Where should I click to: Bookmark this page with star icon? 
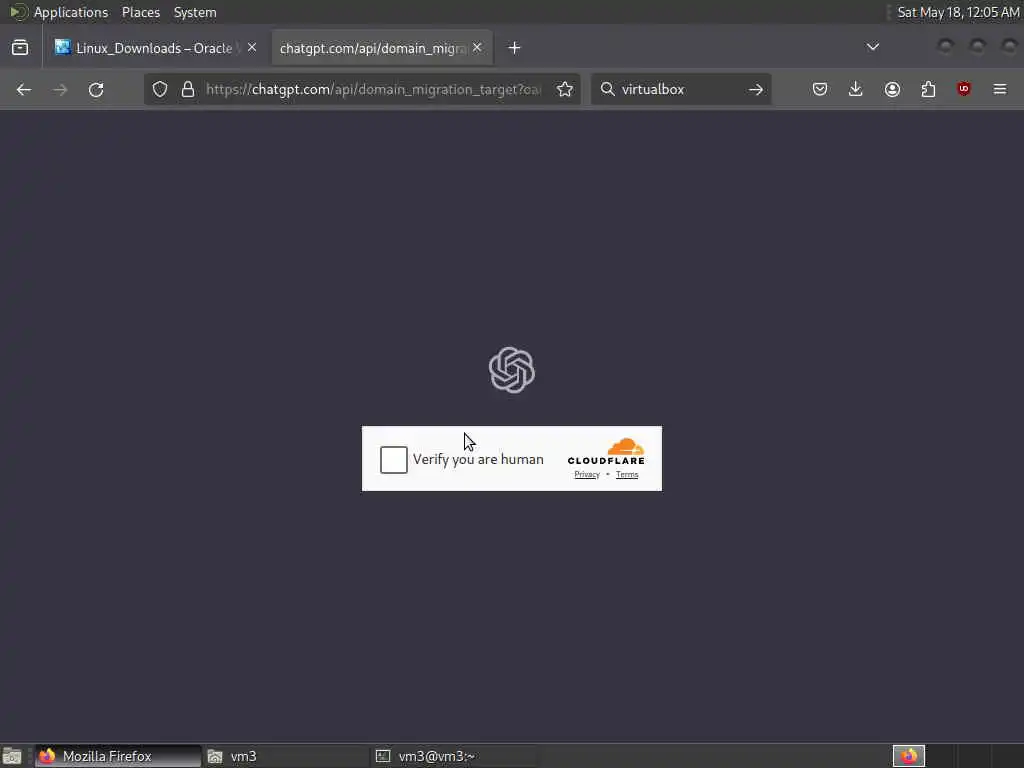[x=565, y=89]
